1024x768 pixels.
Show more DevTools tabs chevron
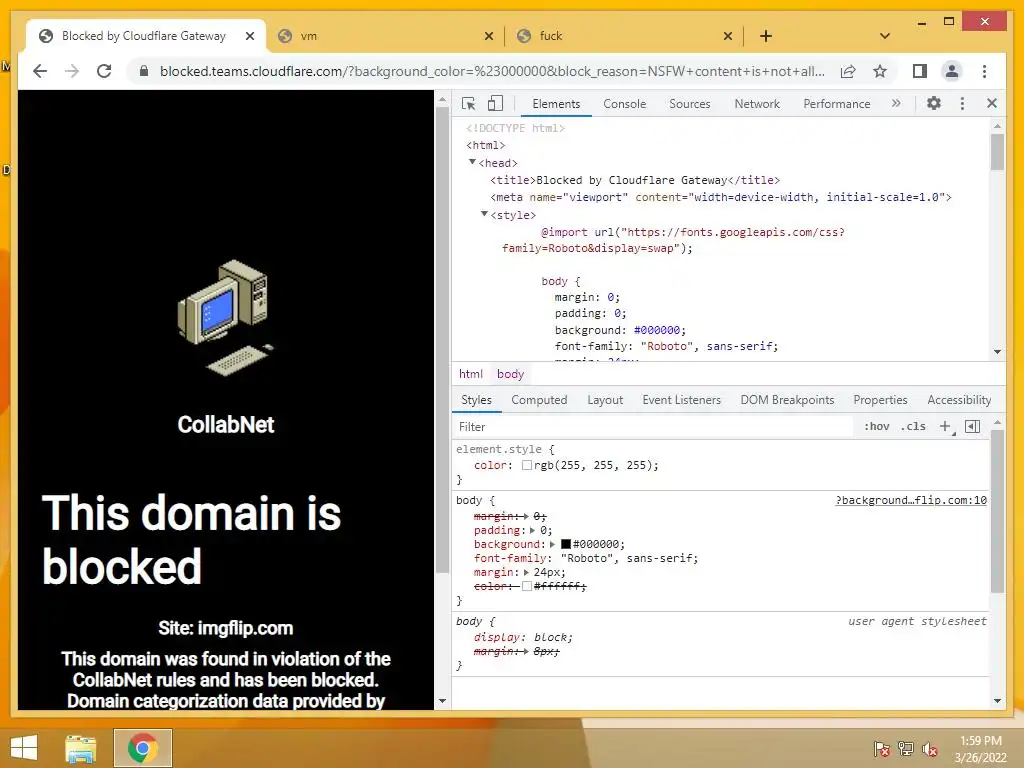coord(896,103)
